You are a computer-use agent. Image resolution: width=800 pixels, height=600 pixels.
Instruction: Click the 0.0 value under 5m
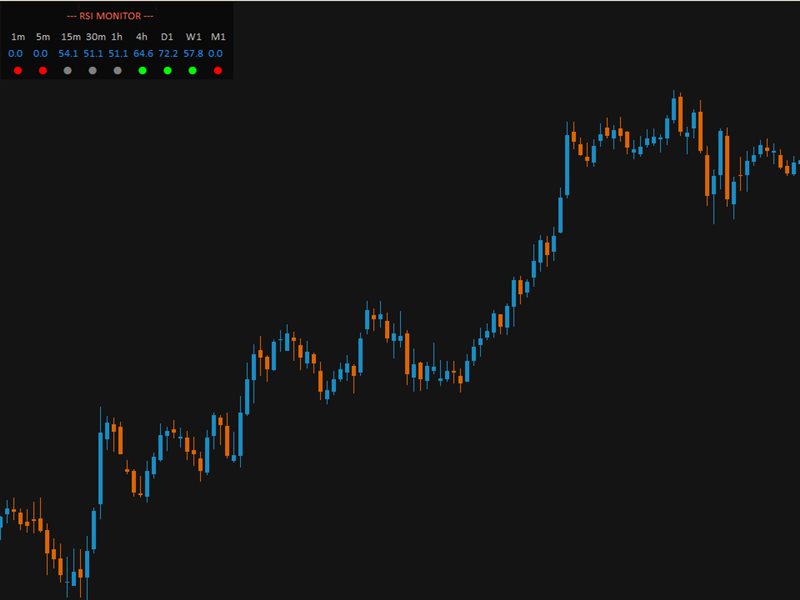[x=40, y=54]
